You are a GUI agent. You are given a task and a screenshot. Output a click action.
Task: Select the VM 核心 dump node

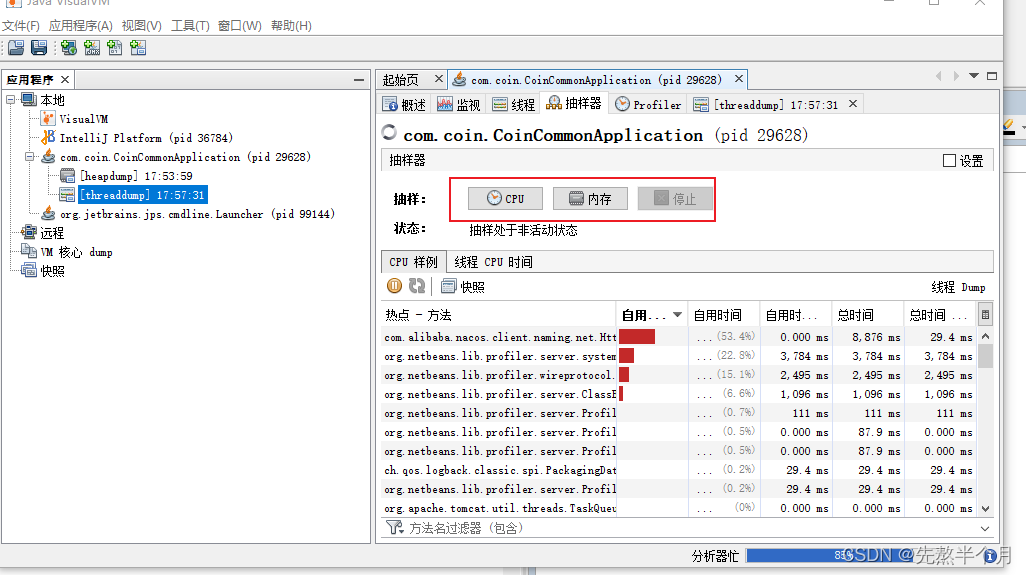76,252
